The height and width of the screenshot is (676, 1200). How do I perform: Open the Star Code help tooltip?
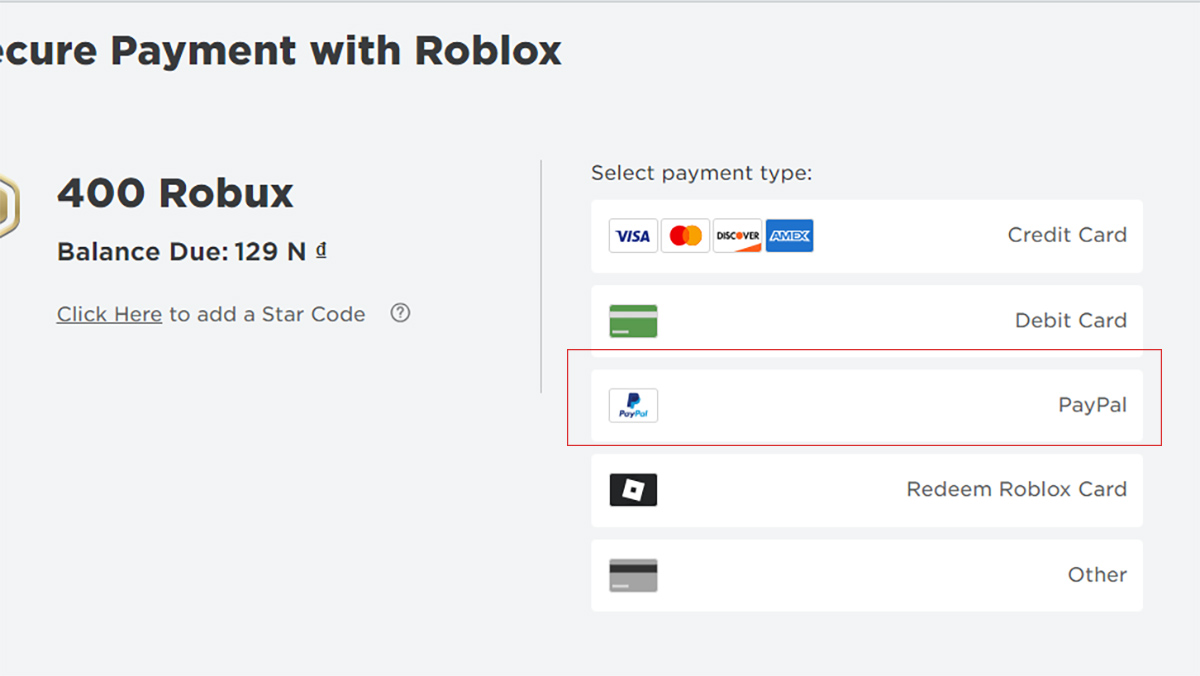[399, 313]
